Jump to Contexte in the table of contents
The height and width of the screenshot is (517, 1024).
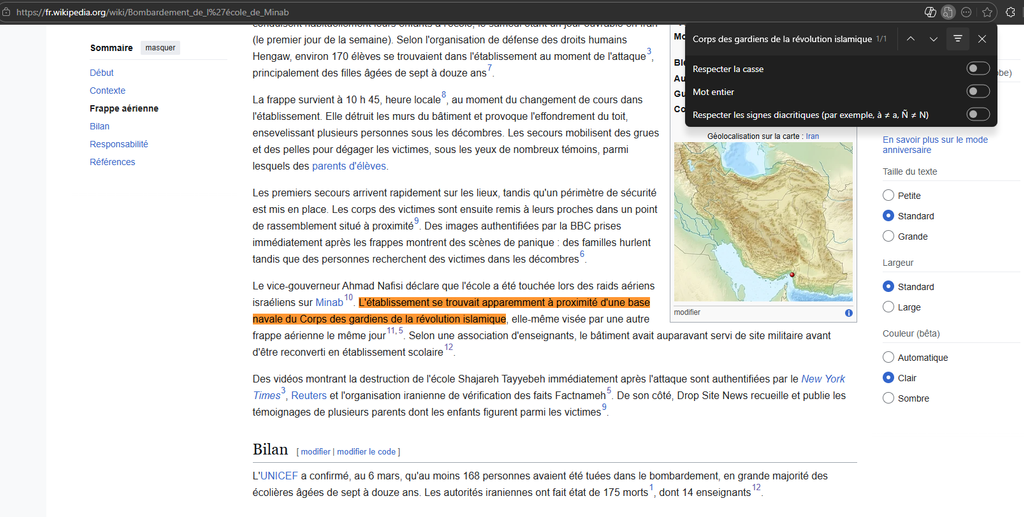(x=108, y=91)
